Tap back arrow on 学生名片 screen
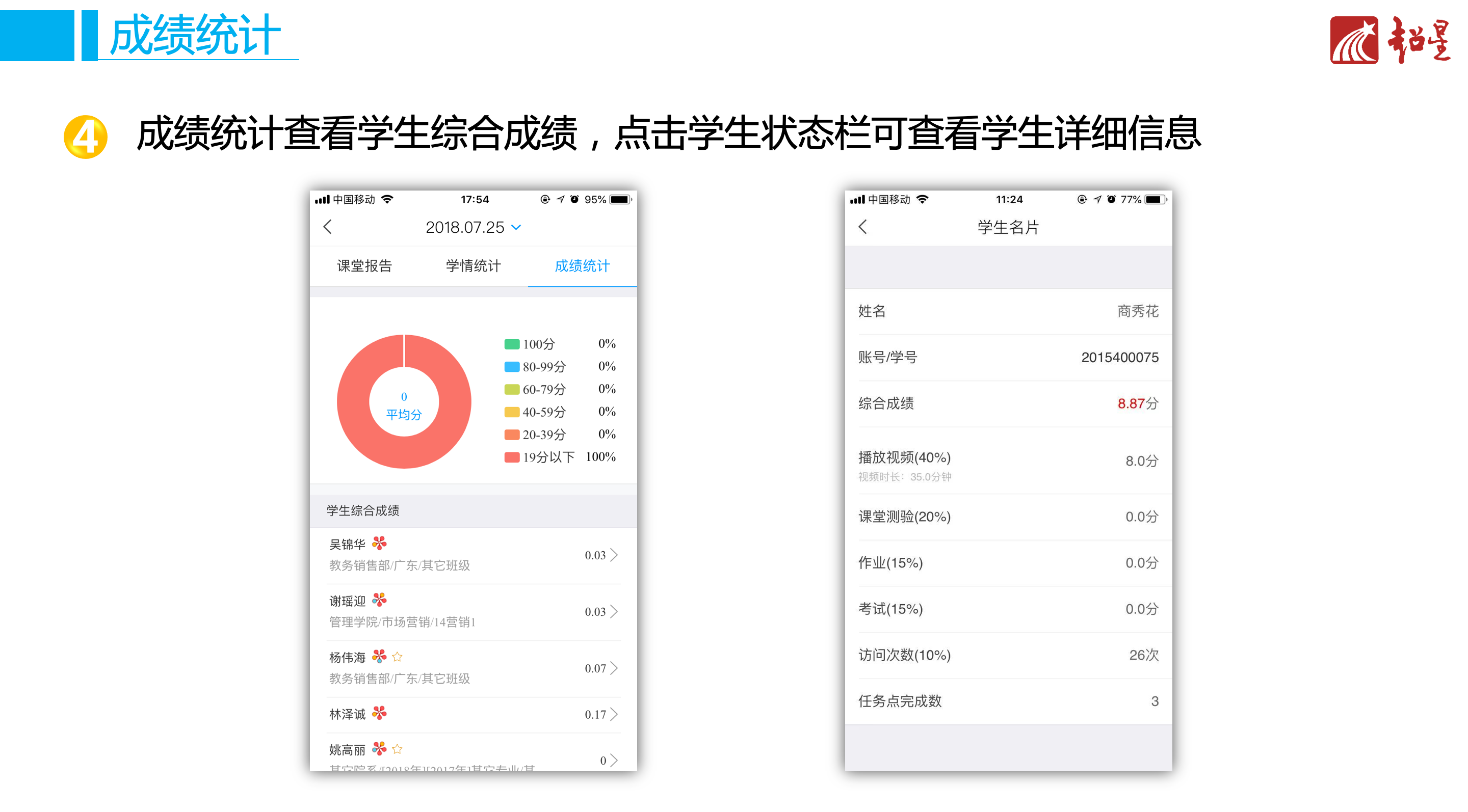 [863, 227]
